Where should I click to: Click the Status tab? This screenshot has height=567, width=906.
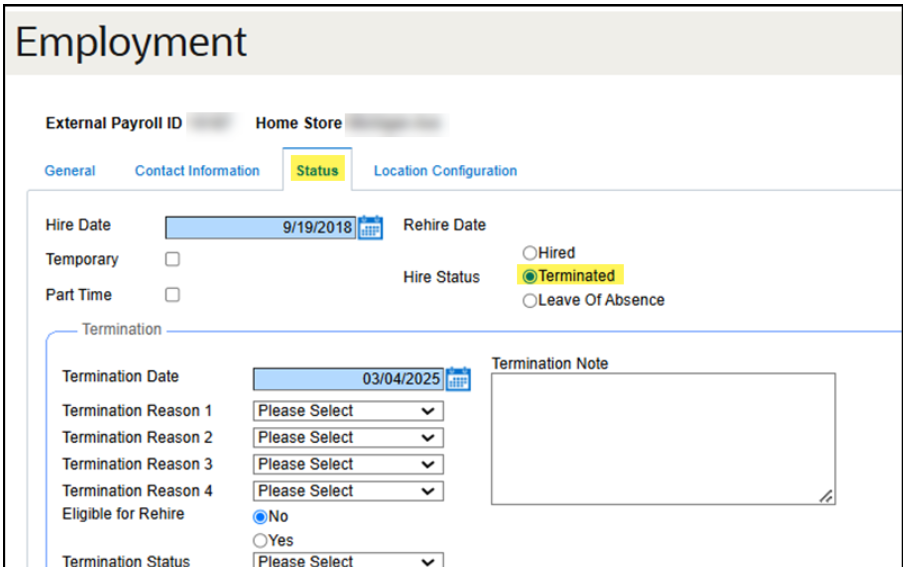coord(317,171)
